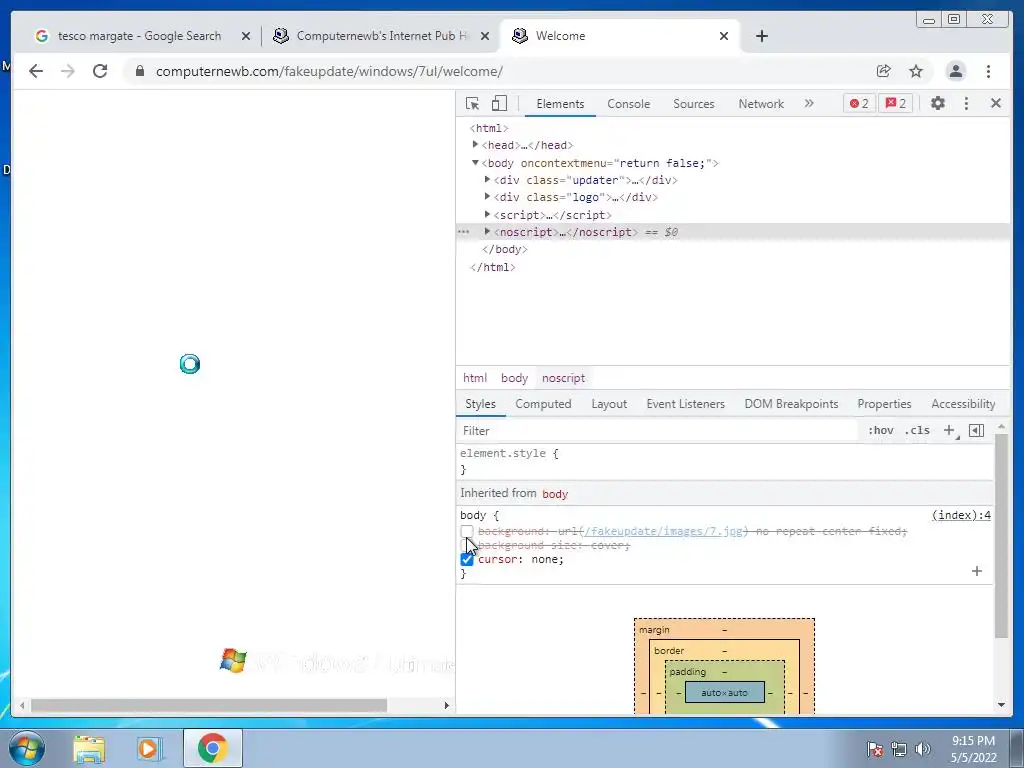The width and height of the screenshot is (1024, 768).
Task: Reload the current page
Action: point(100,71)
